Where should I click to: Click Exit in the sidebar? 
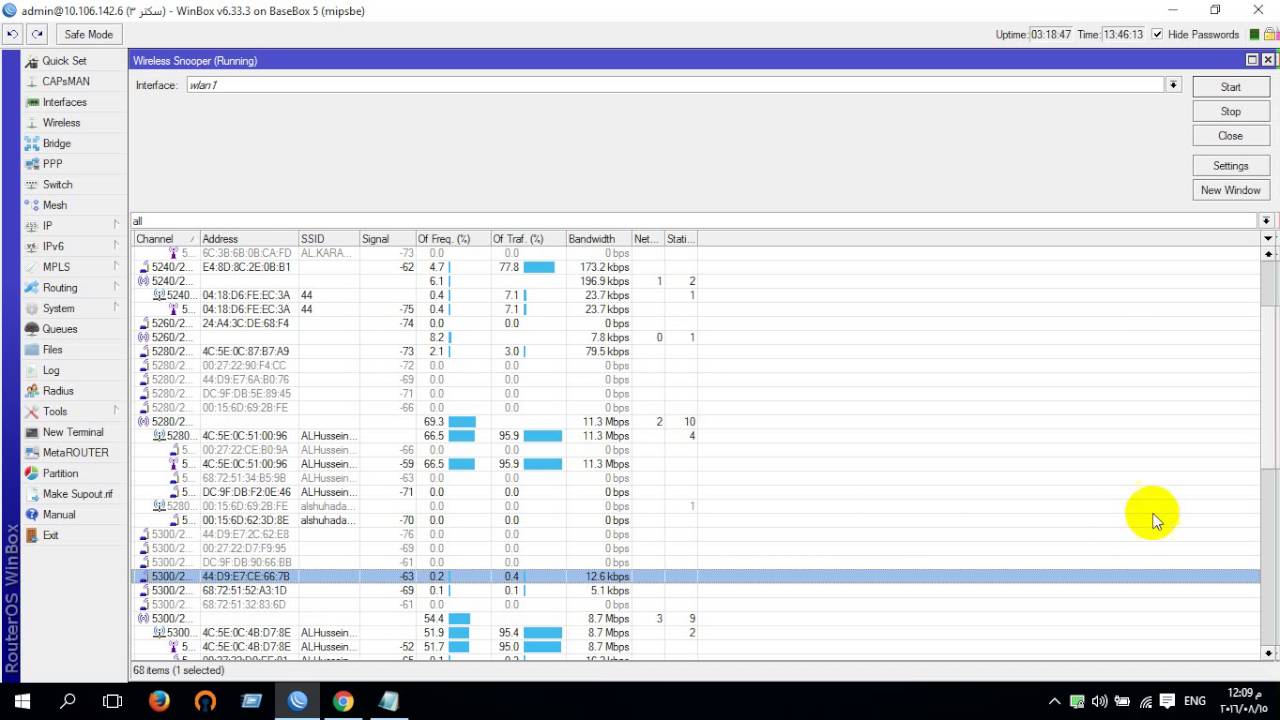50,535
